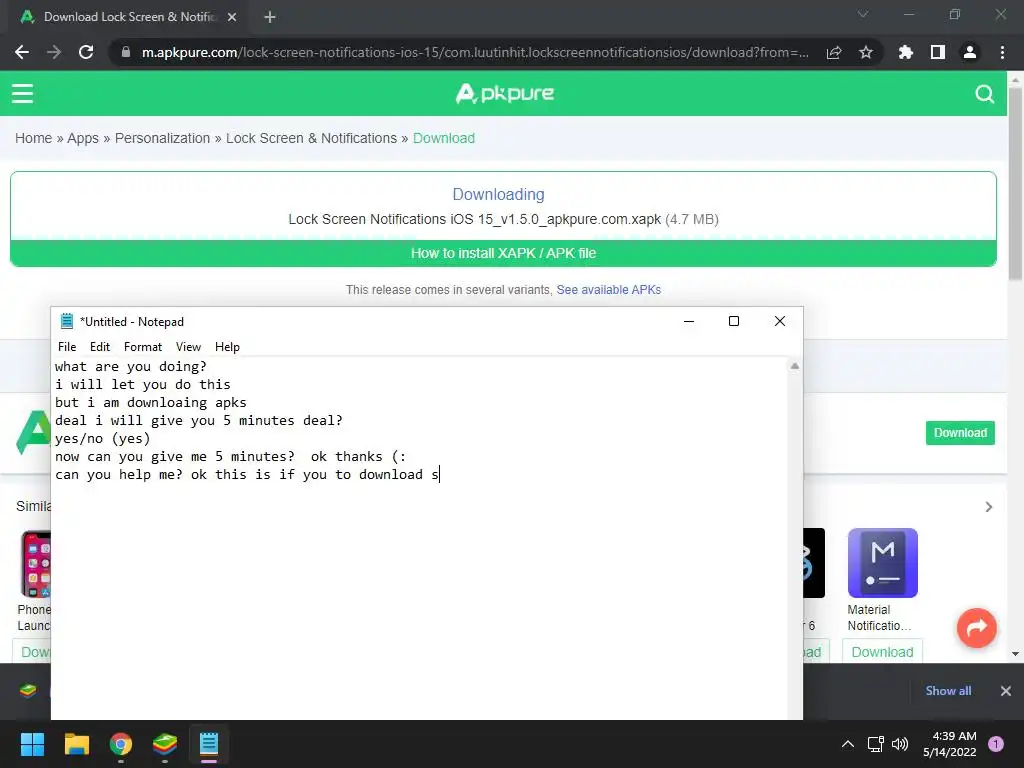Open Notepad Help menu
This screenshot has width=1024, height=768.
click(x=227, y=347)
